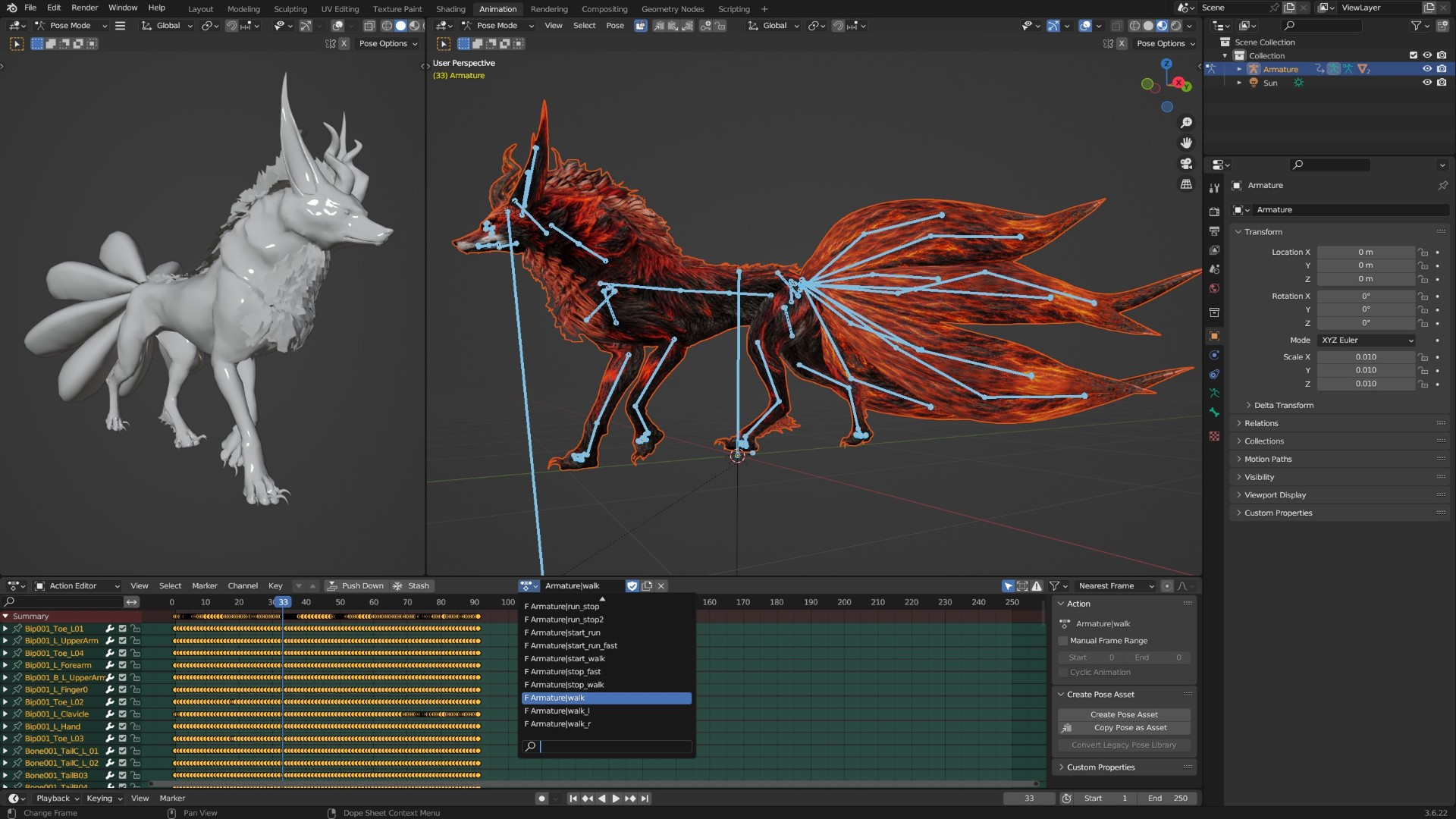This screenshot has height=819, width=1456.
Task: Choose Armature|start_run from action list
Action: (607, 633)
